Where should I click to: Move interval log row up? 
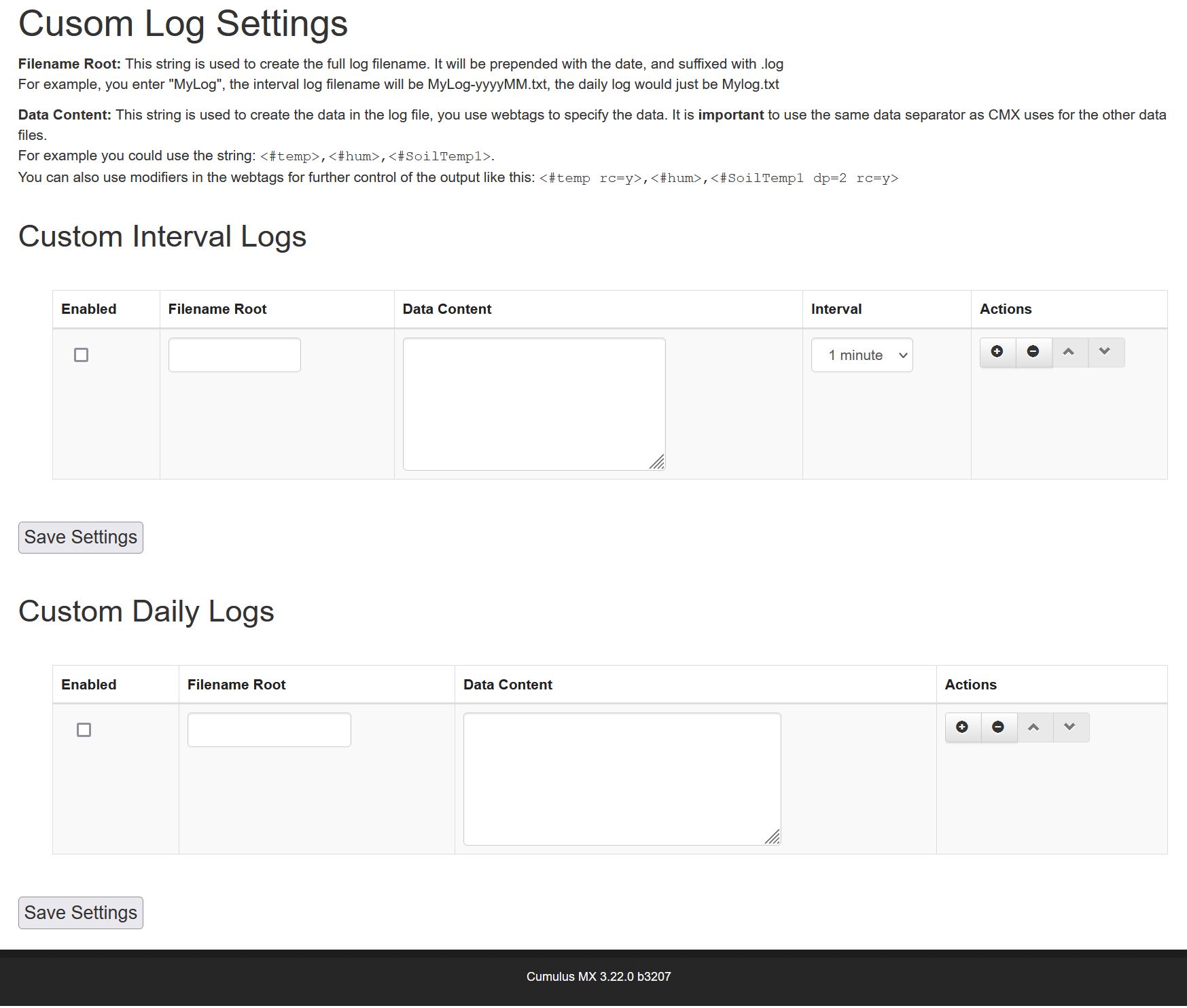tap(1069, 352)
